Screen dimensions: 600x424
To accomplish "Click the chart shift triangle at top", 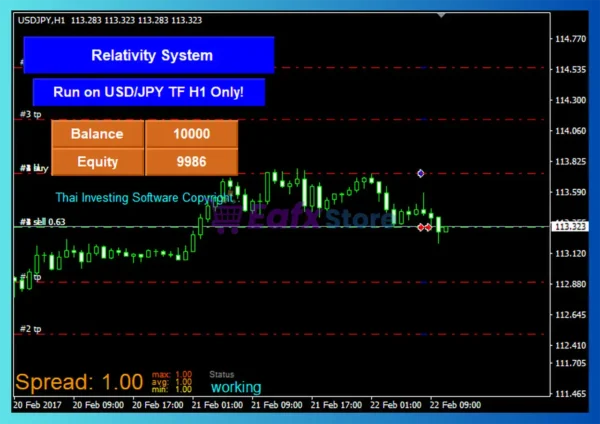I will coord(443,17).
